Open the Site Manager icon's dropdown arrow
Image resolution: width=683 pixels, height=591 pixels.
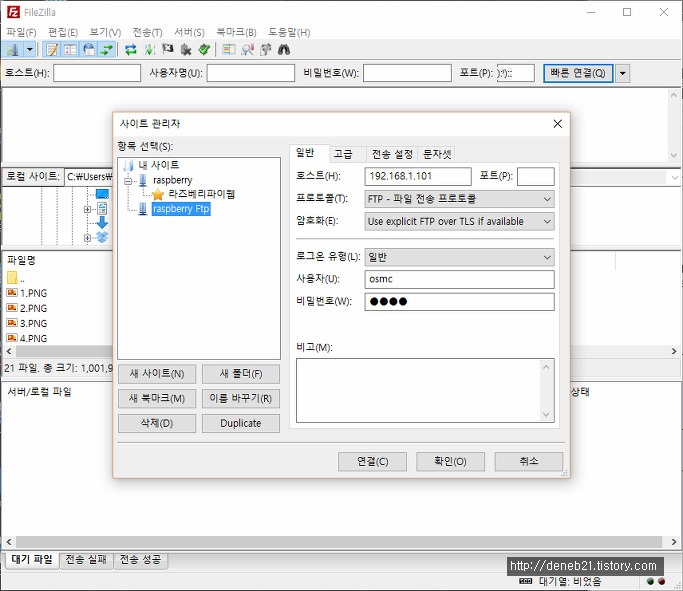click(x=30, y=50)
